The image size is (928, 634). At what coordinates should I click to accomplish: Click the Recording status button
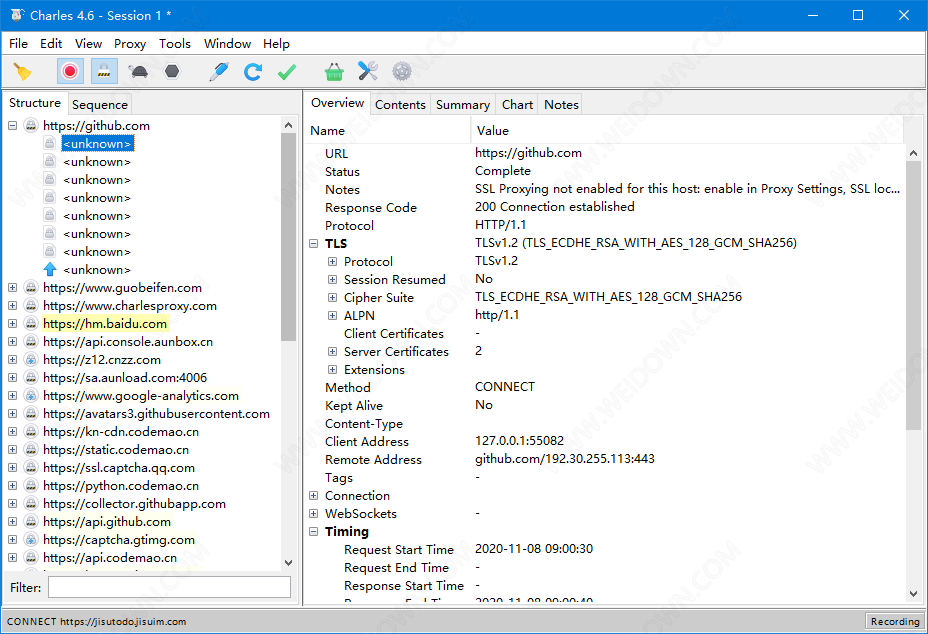[x=895, y=622]
